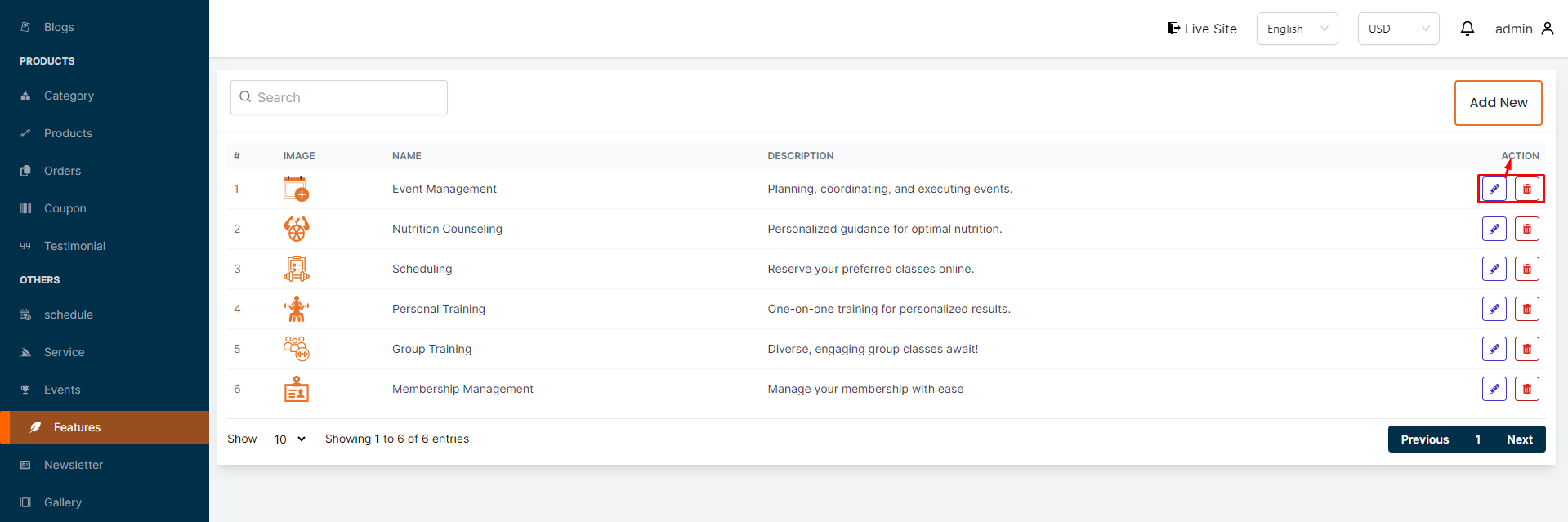
Task: Go to Newsletter in the sidebar
Action: [x=73, y=465]
